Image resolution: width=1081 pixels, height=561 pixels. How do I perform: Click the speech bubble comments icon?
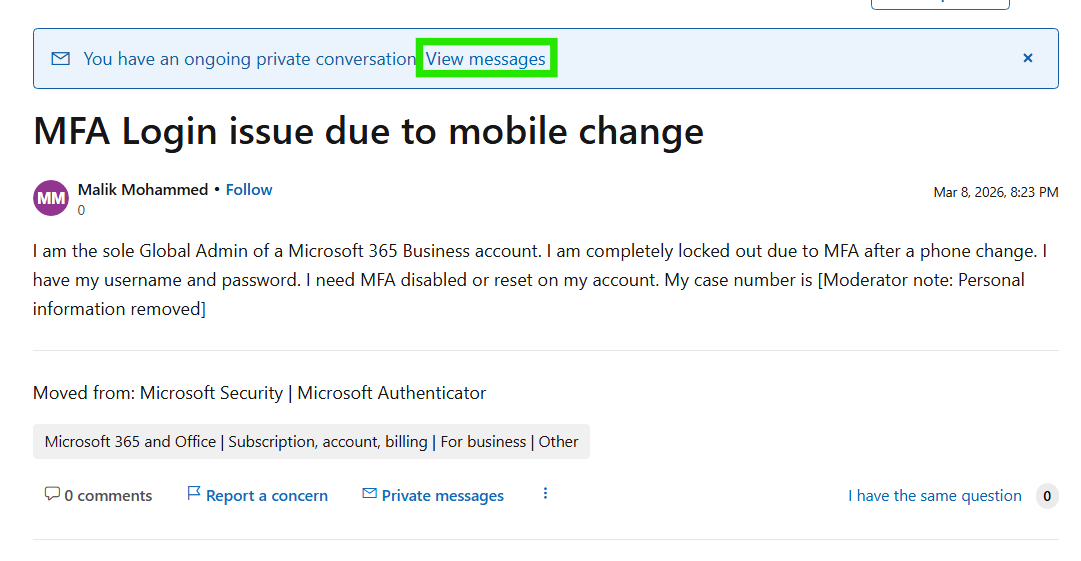pyautogui.click(x=52, y=494)
